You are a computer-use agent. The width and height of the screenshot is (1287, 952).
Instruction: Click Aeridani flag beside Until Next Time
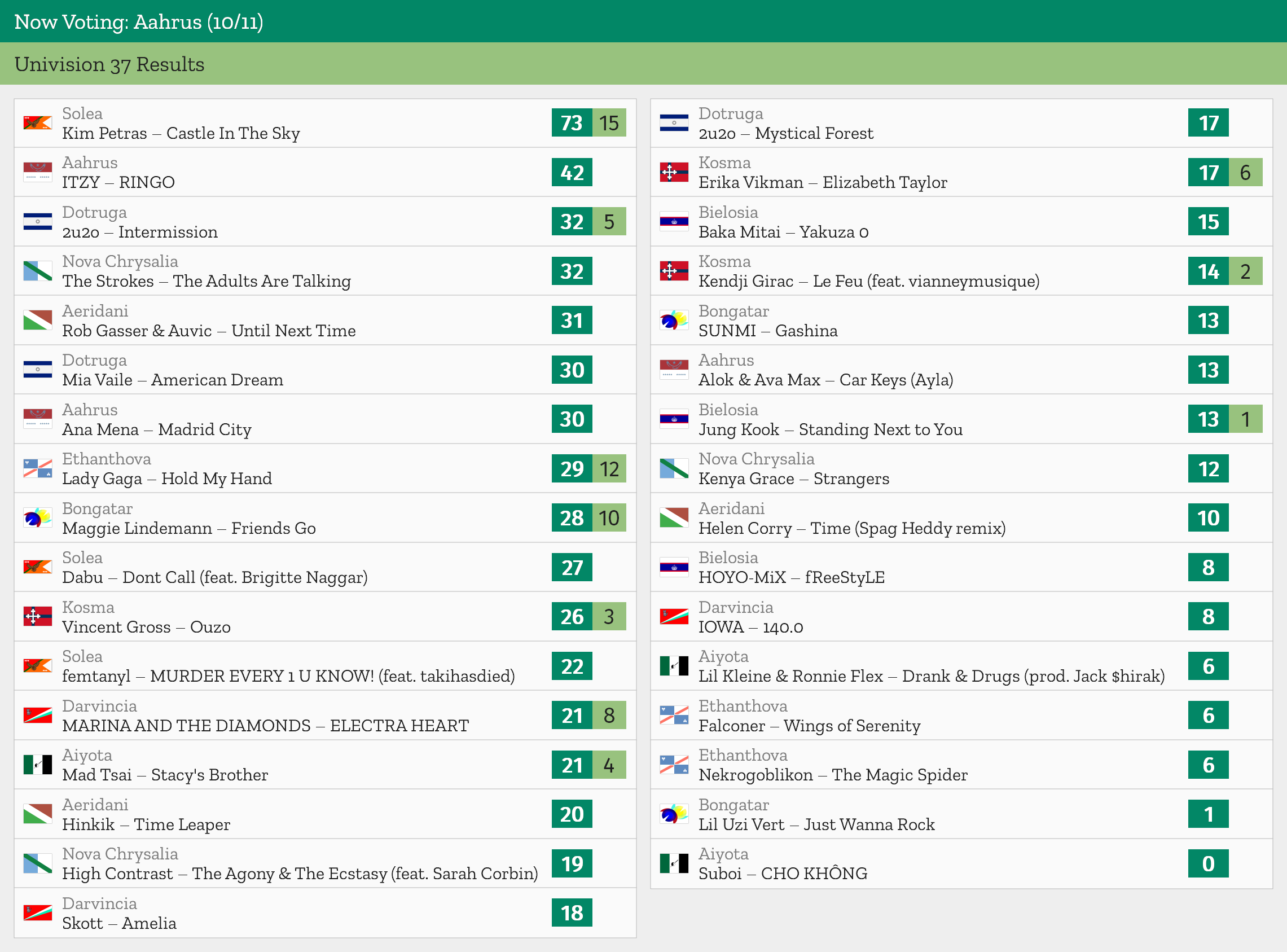[37, 321]
